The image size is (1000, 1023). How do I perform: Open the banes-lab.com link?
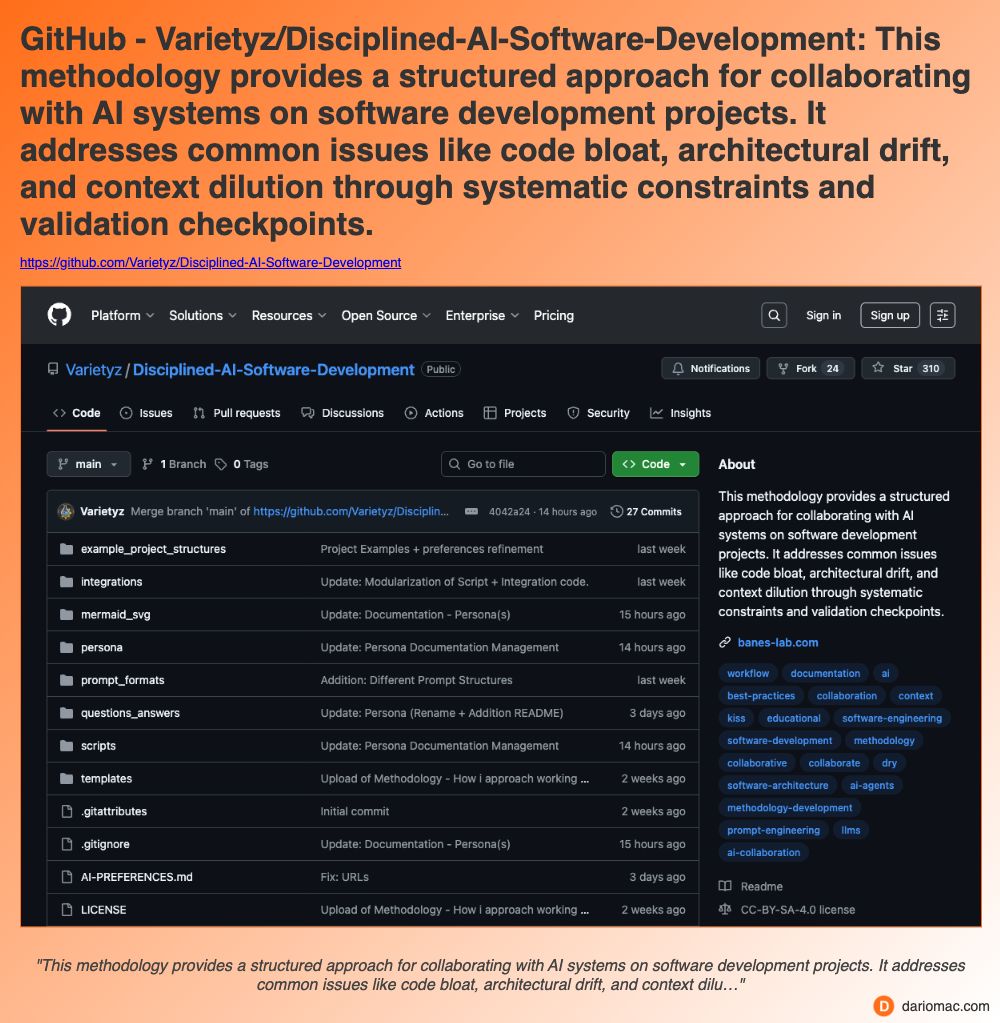pos(778,643)
